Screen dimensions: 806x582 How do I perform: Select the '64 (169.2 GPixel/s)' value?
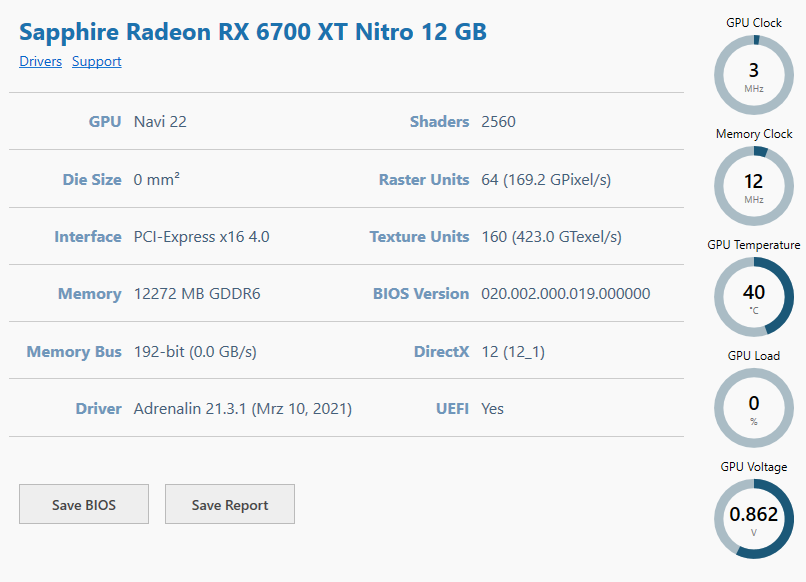pos(546,179)
